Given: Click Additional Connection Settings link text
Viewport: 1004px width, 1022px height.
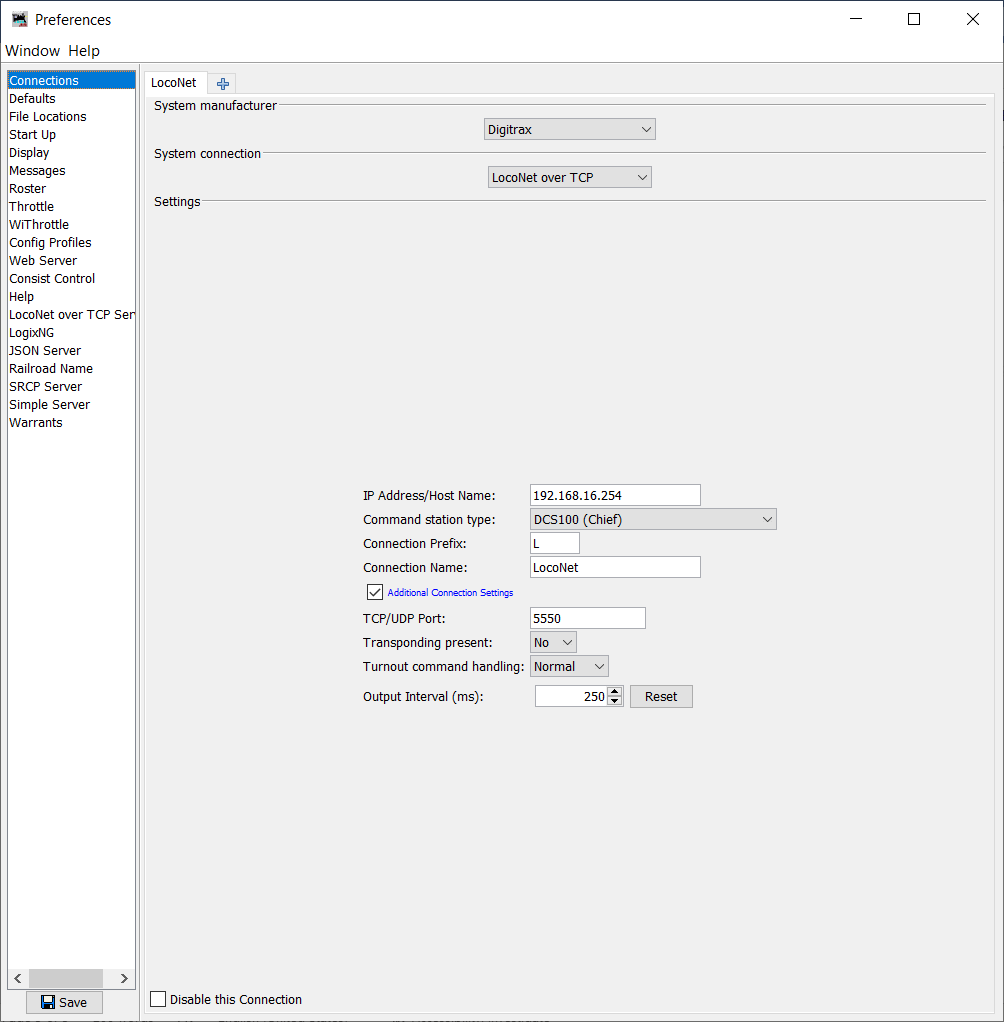Looking at the screenshot, I should pos(450,592).
